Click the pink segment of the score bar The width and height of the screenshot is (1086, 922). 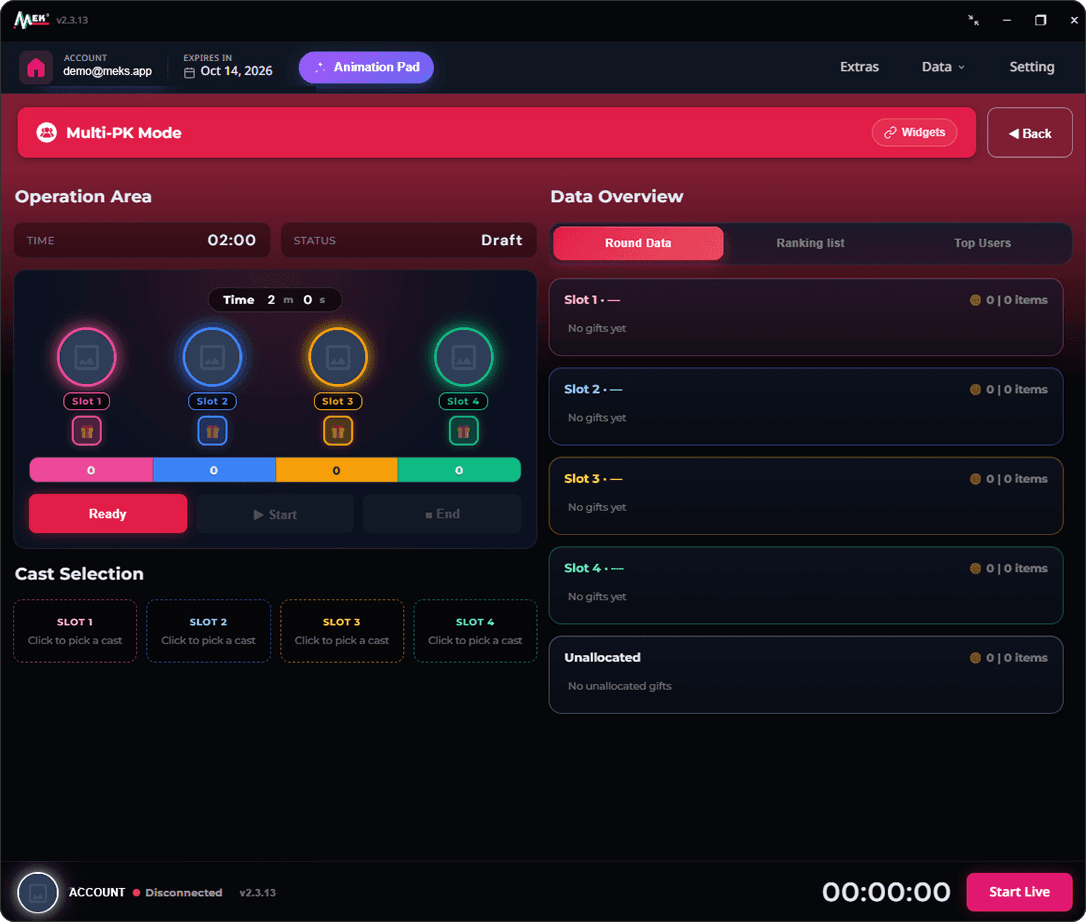click(91, 470)
